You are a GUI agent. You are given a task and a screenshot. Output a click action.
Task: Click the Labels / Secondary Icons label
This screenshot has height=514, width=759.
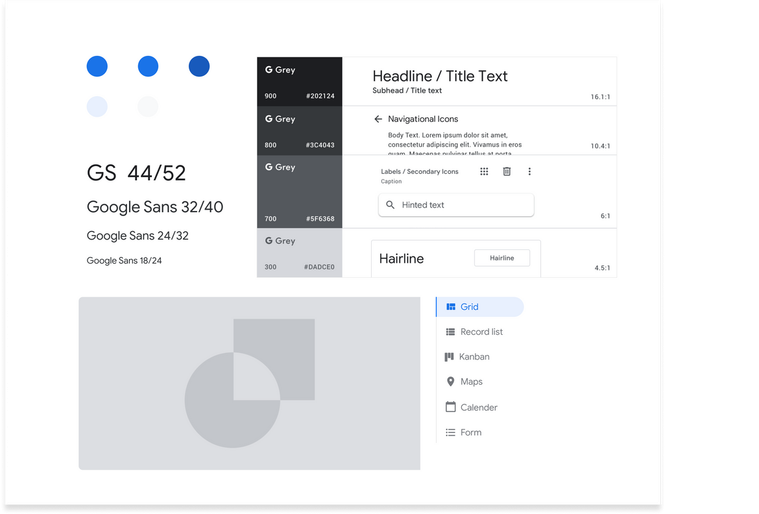click(420, 171)
